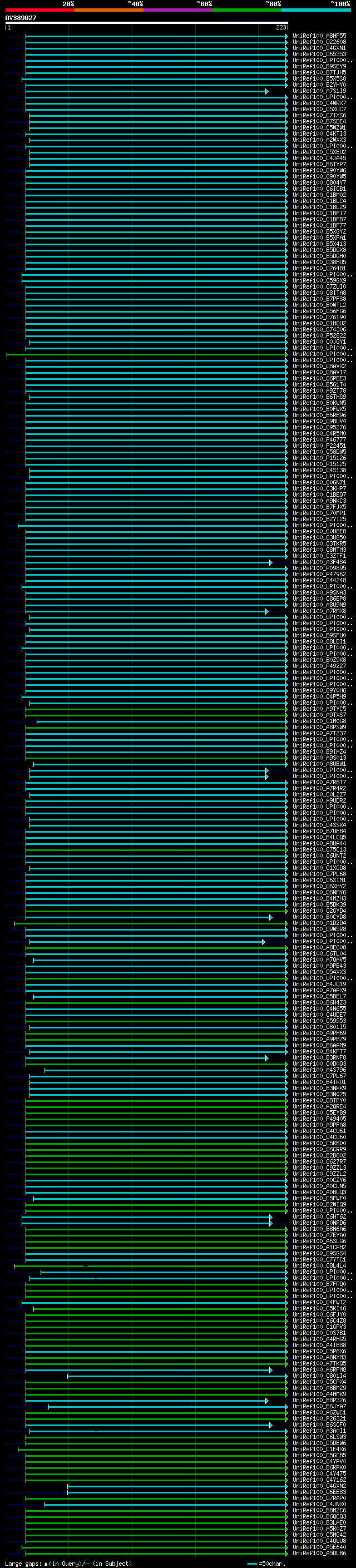Select the UniRef100_A7RMX8 label
The image size is (356, 1568).
click(x=319, y=611)
